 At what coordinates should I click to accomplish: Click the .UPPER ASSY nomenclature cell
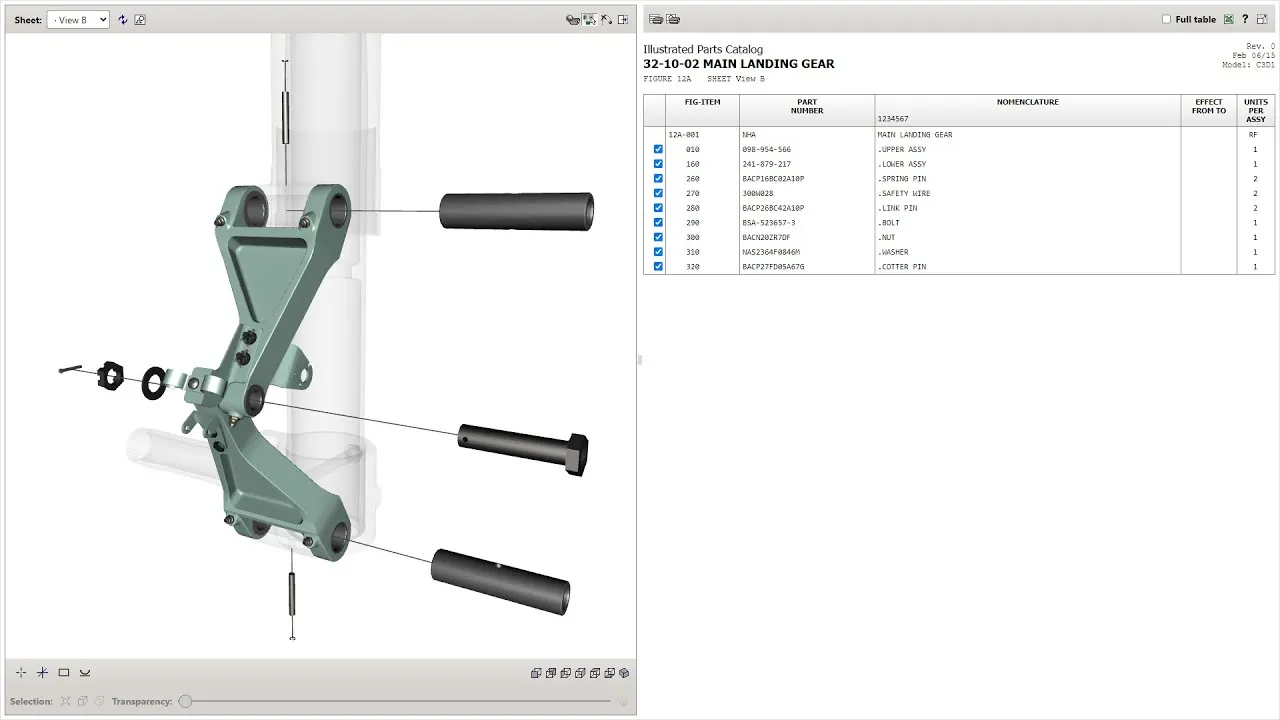coord(902,149)
